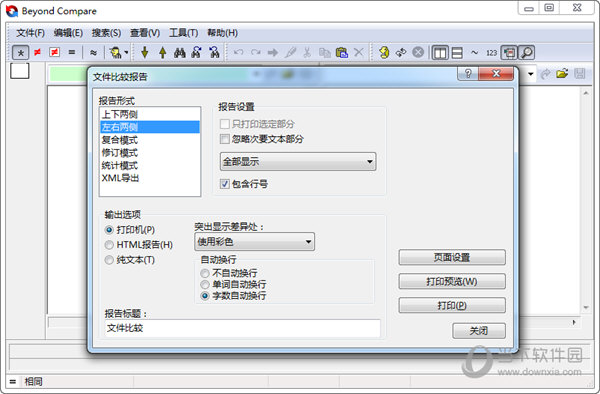Image resolution: width=600 pixels, height=394 pixels.
Task: Open the right path dropdown arrow
Action: click(x=530, y=74)
